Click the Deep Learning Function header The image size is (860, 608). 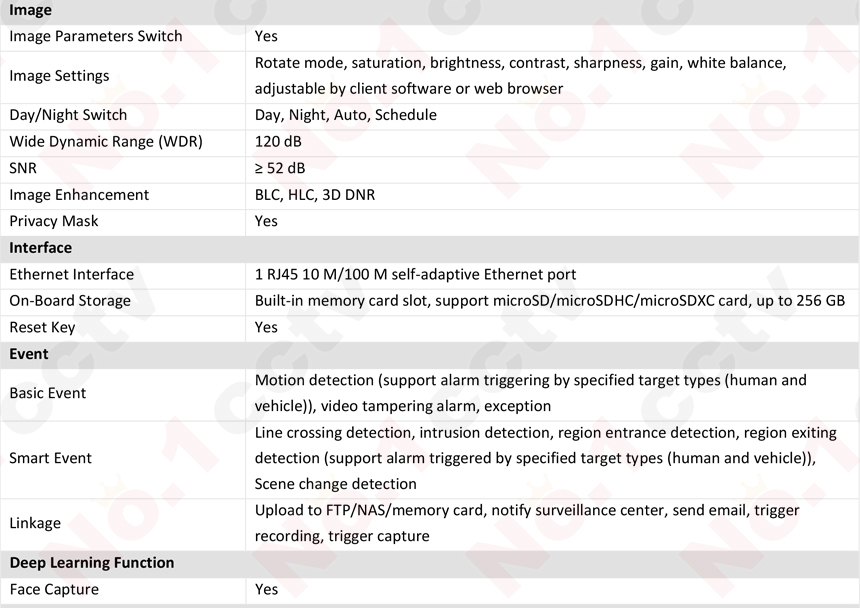92,563
